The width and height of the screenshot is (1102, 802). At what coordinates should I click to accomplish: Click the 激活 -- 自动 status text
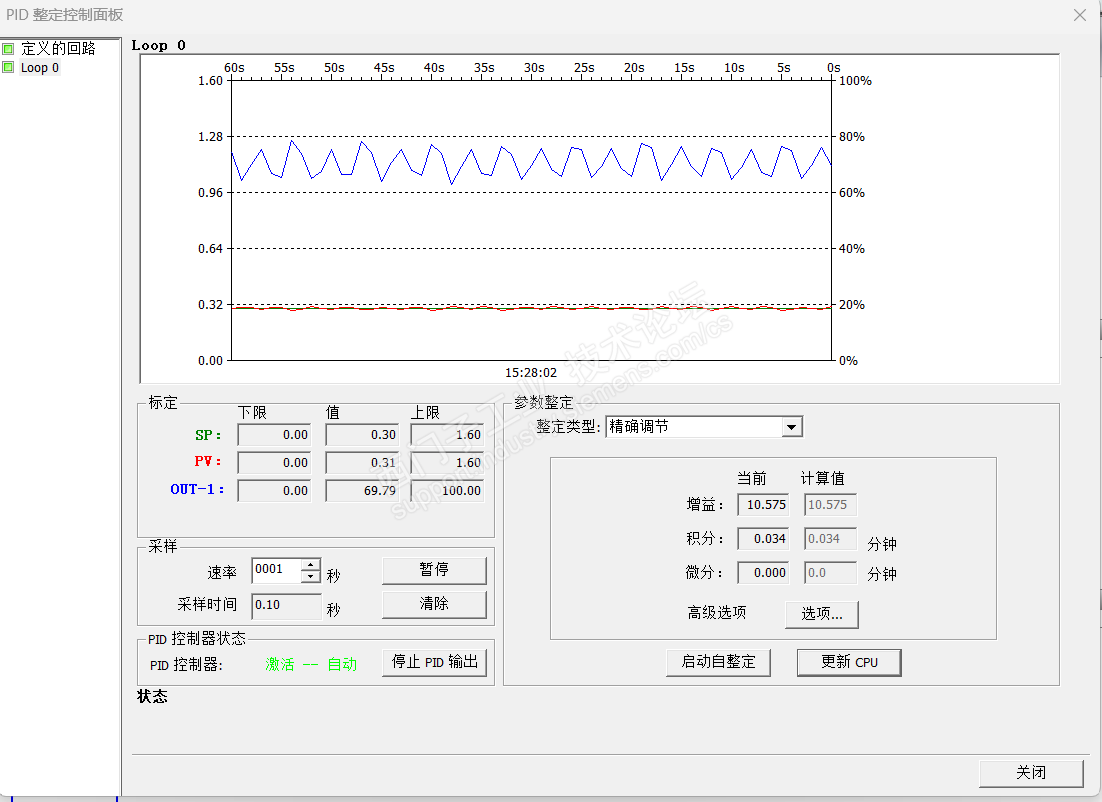tap(311, 664)
